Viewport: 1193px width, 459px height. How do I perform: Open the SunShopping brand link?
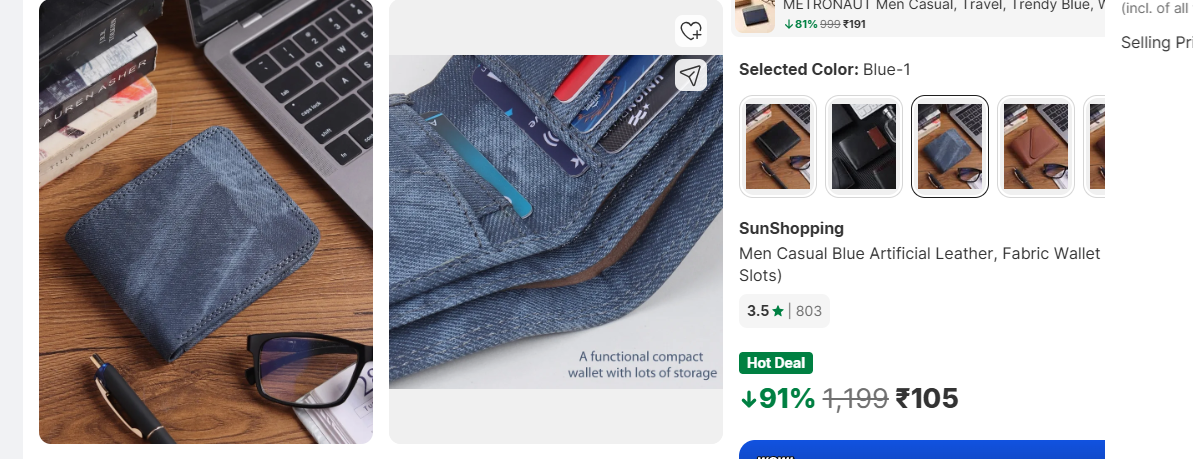point(791,228)
